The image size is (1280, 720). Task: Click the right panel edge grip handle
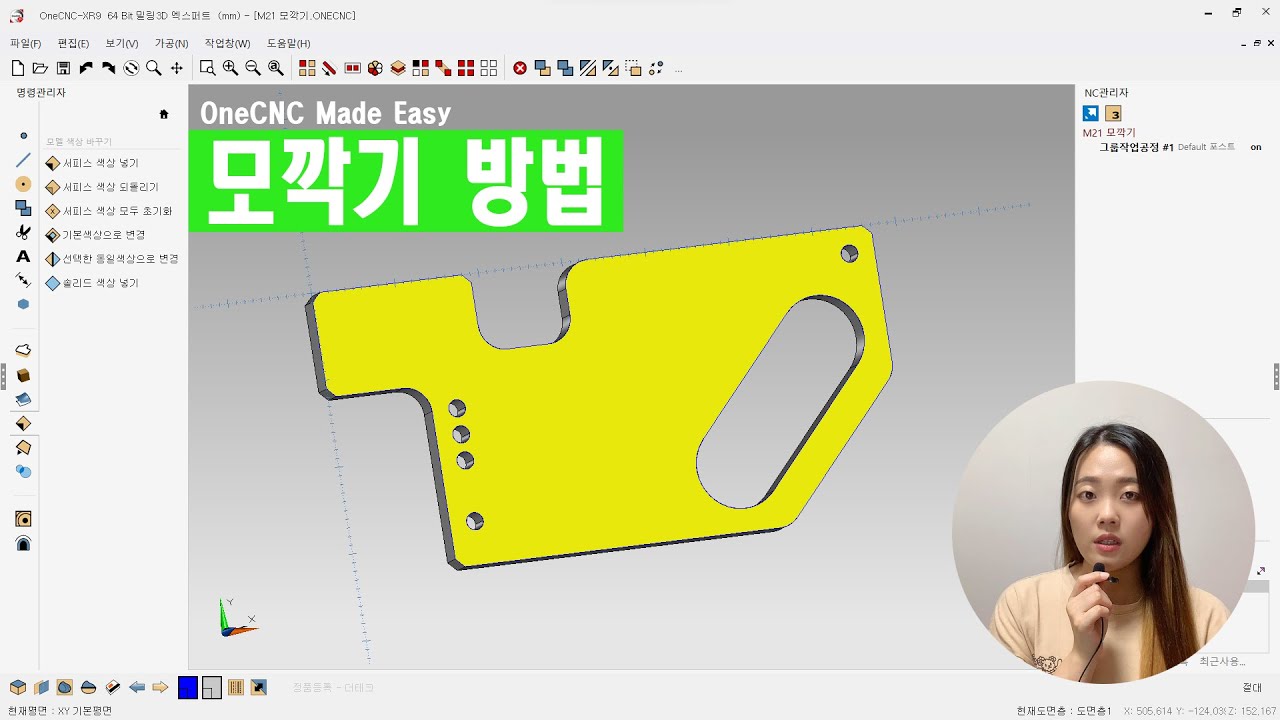(1276, 376)
